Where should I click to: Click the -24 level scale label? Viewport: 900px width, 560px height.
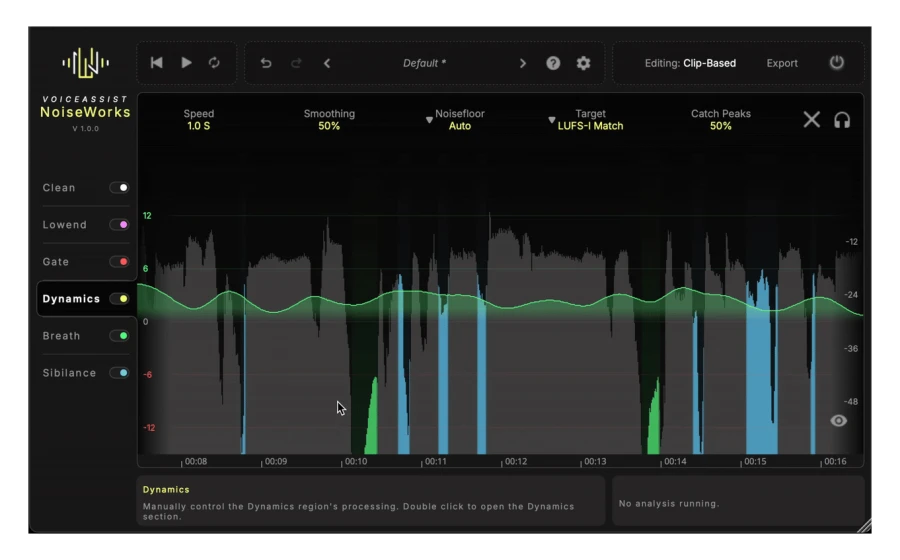coord(851,295)
